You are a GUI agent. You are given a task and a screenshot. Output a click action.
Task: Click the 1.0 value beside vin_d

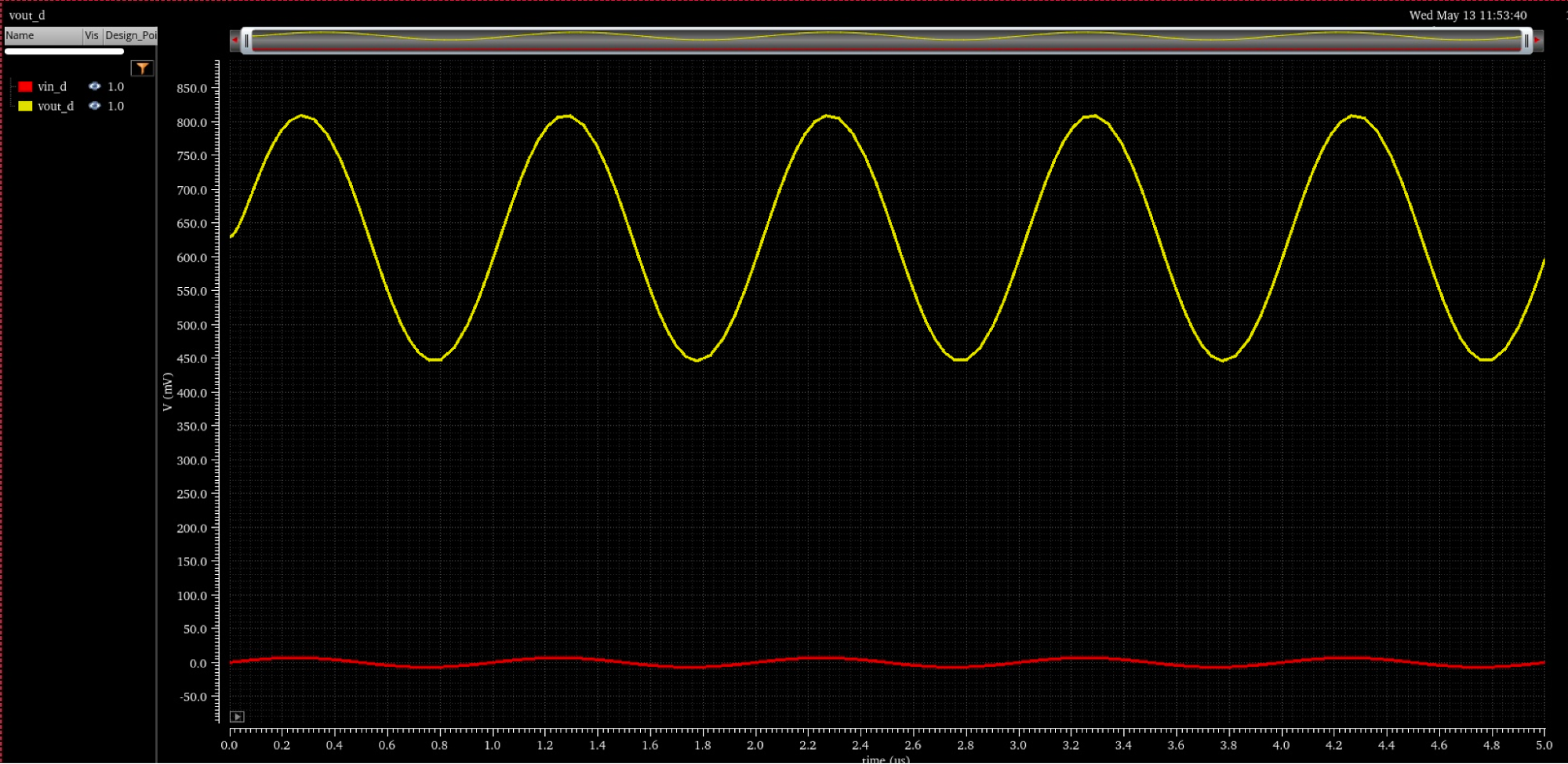click(x=116, y=86)
